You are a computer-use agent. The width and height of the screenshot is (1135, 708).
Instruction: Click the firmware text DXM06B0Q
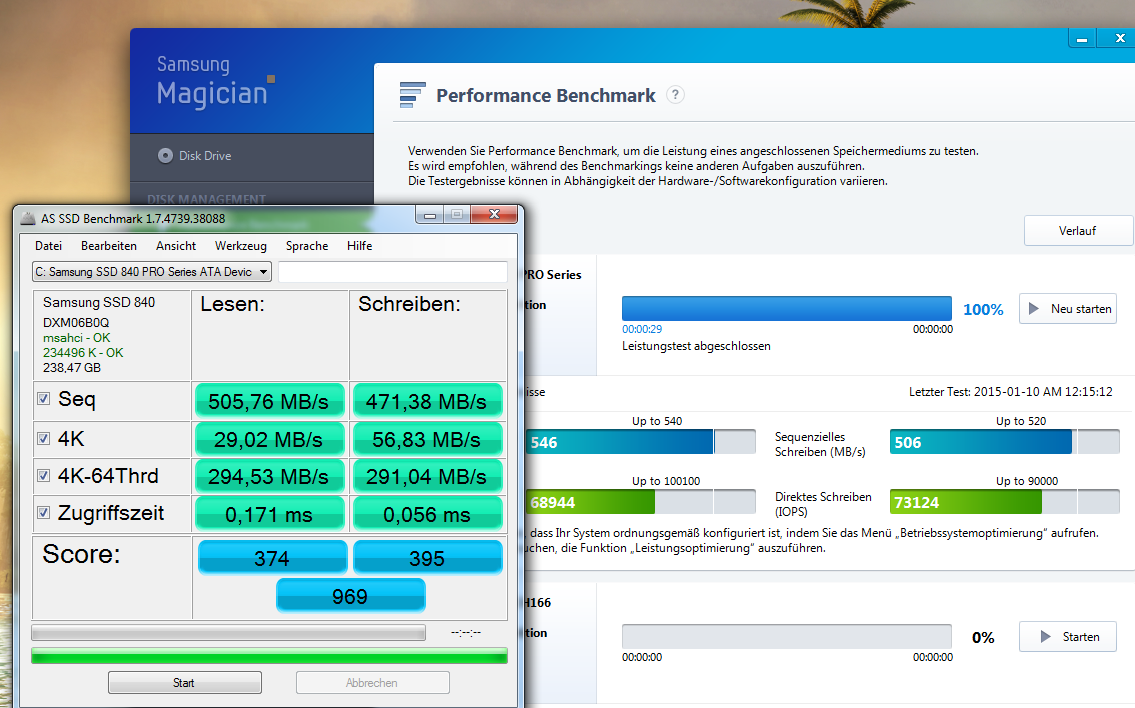76,323
